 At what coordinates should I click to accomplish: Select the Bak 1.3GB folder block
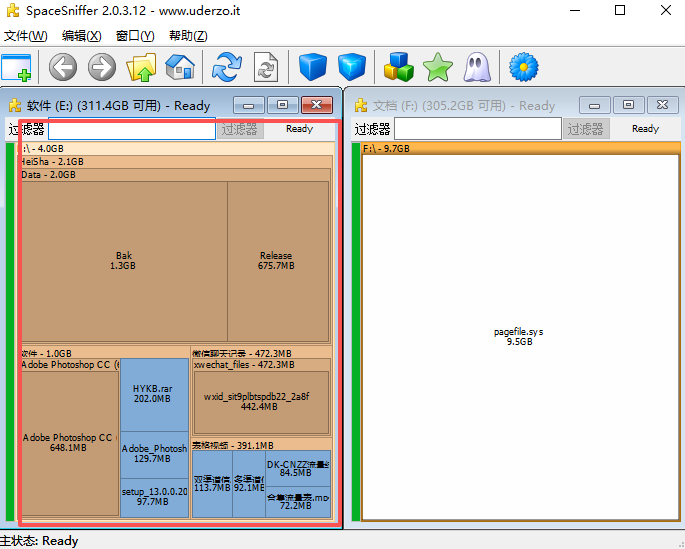[124, 261]
